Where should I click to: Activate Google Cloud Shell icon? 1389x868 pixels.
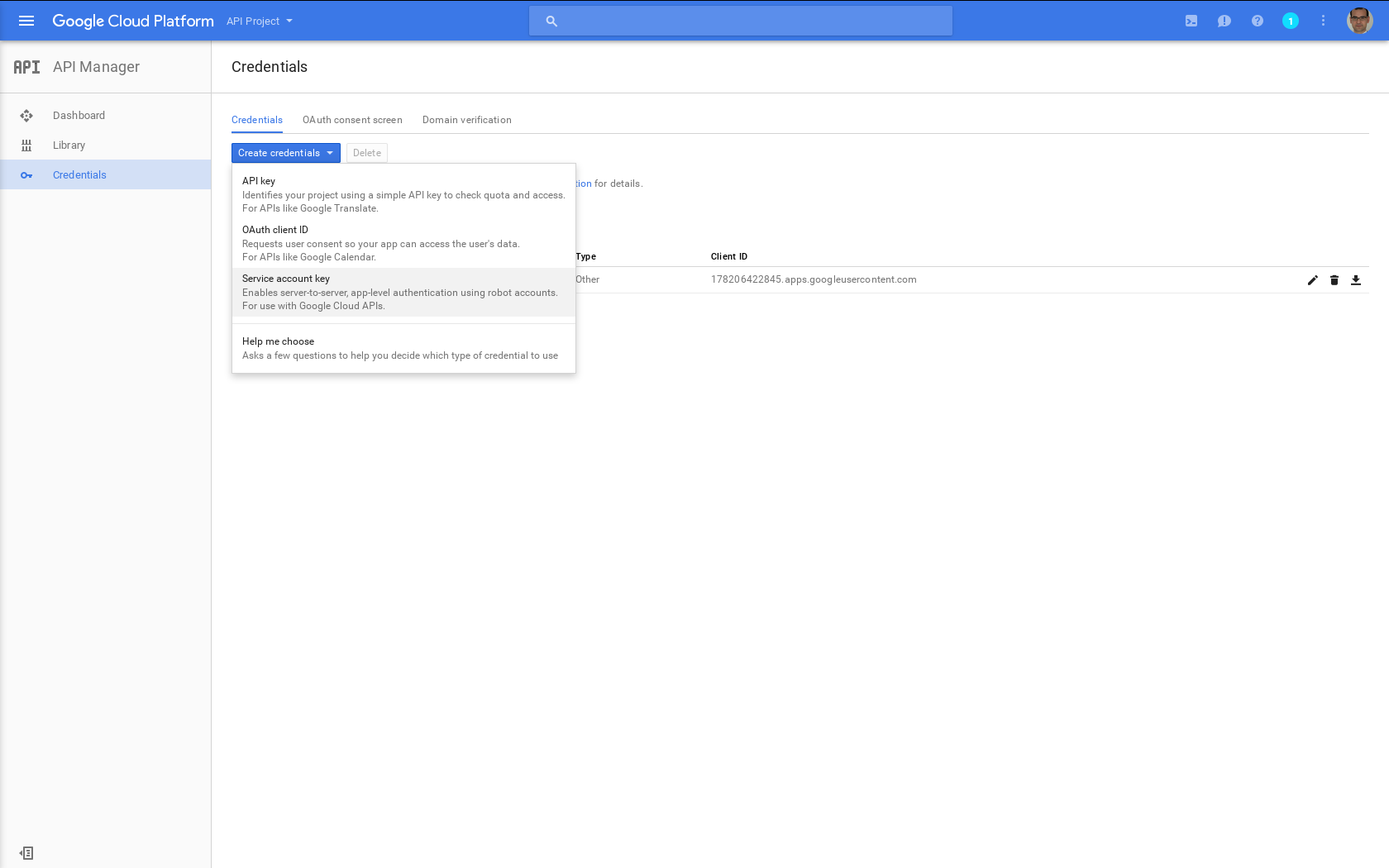pos(1191,21)
